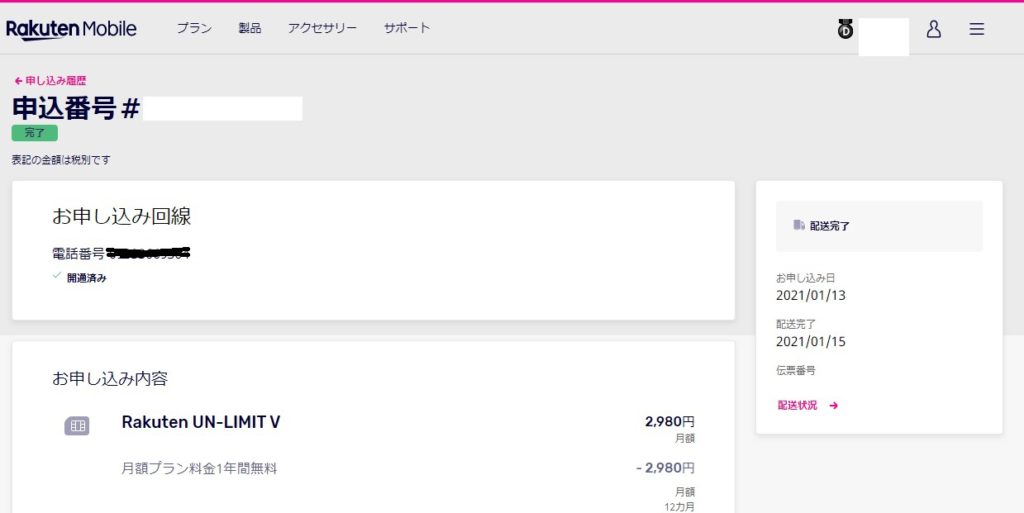Open the アクセサリー menu
Screen dimensions: 1024x513
coord(322,28)
